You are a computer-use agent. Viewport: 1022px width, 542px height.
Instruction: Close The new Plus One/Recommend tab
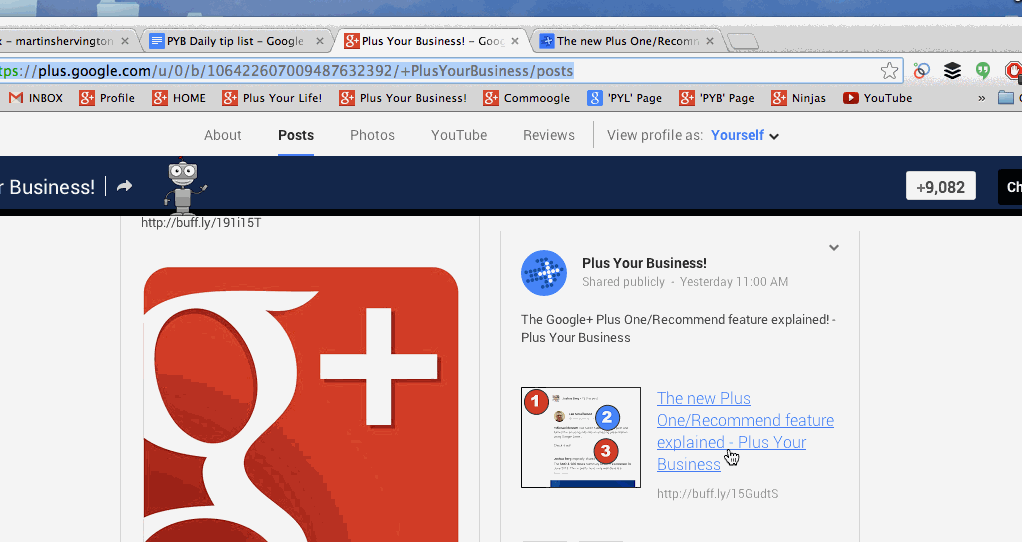click(710, 41)
